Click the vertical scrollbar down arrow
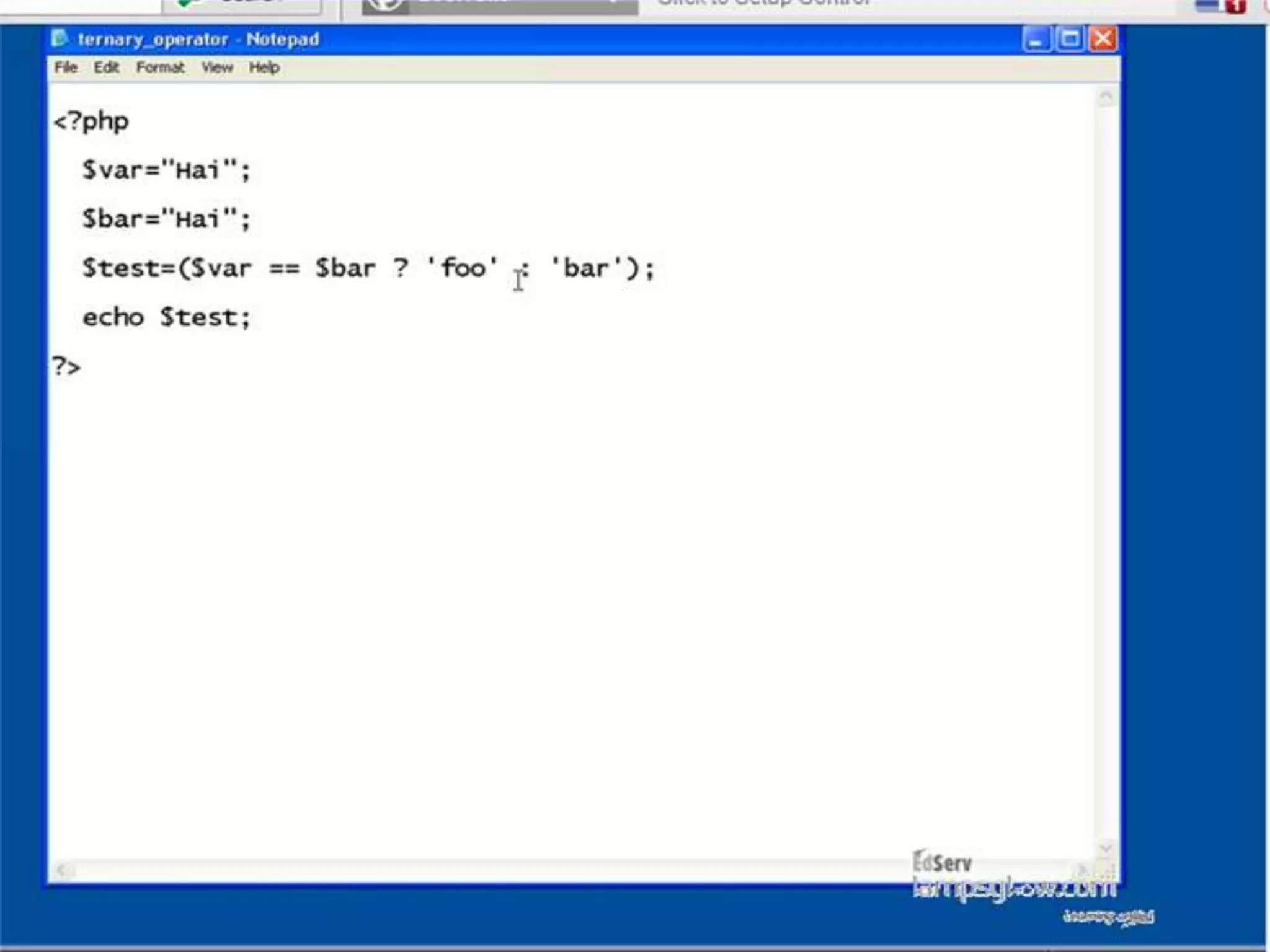 pos(1106,847)
